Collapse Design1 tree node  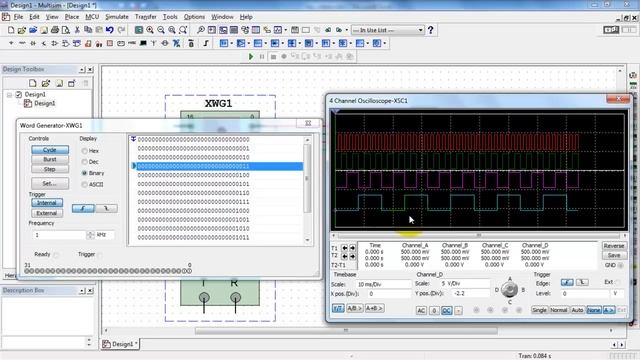tap(9, 95)
